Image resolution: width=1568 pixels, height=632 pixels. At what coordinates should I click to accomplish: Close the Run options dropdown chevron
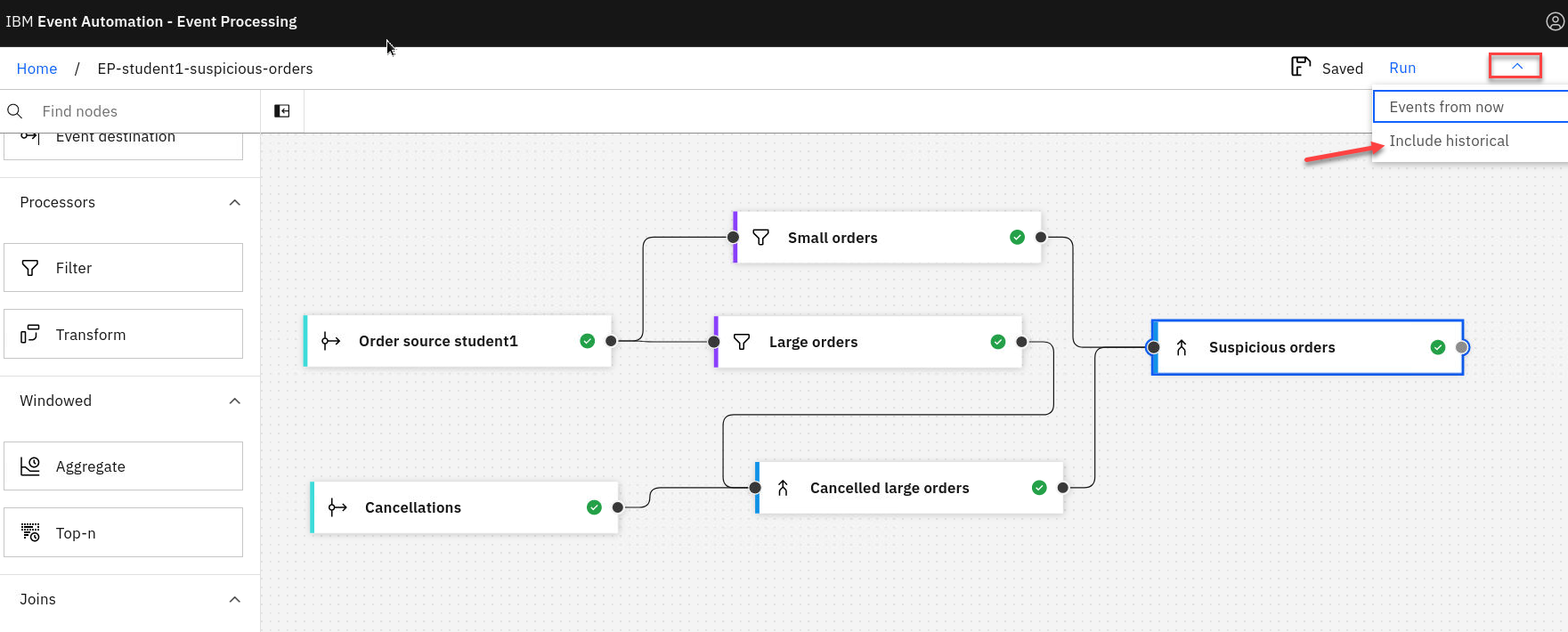(x=1516, y=67)
